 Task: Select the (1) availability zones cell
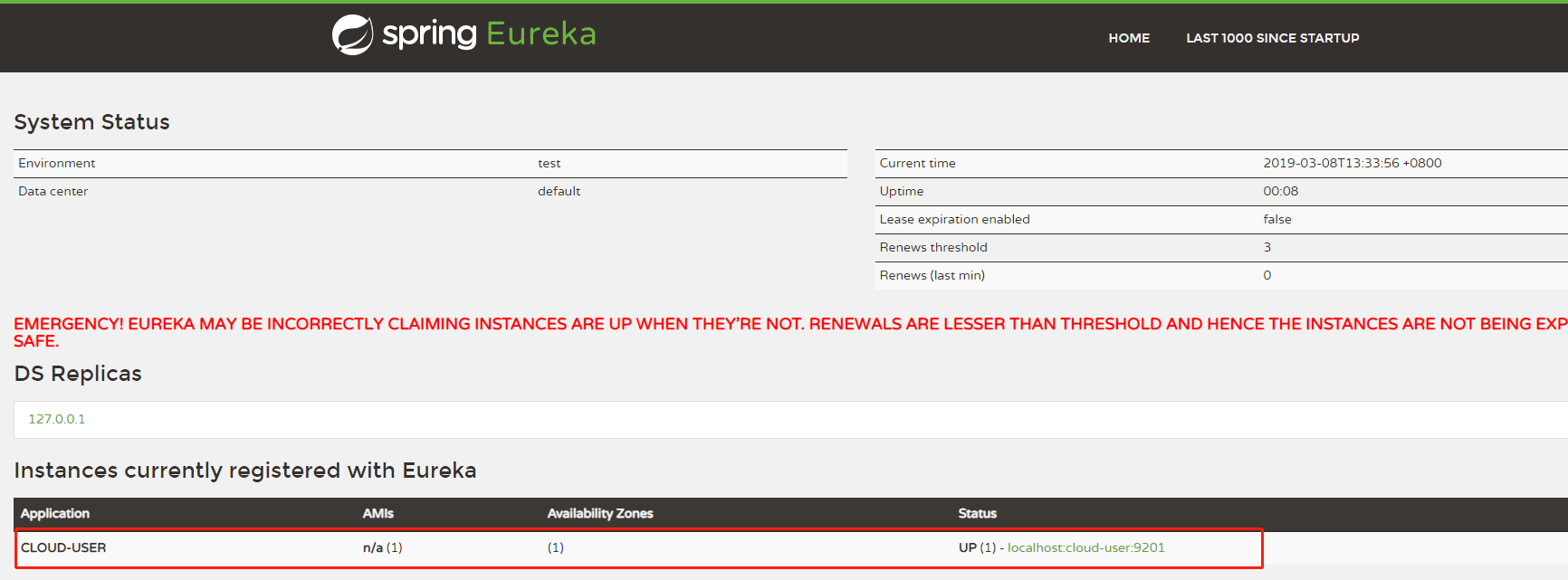556,547
